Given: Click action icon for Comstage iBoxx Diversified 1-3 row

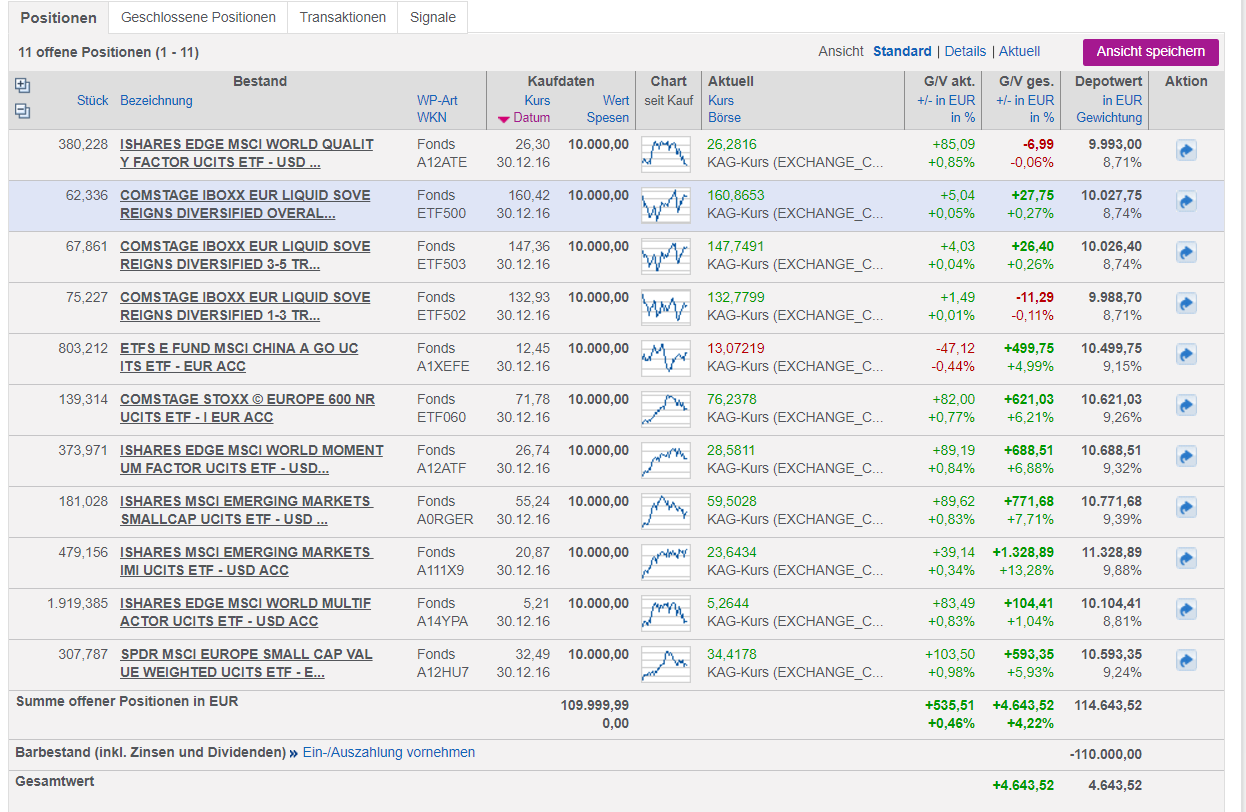Looking at the screenshot, I should [1186, 304].
